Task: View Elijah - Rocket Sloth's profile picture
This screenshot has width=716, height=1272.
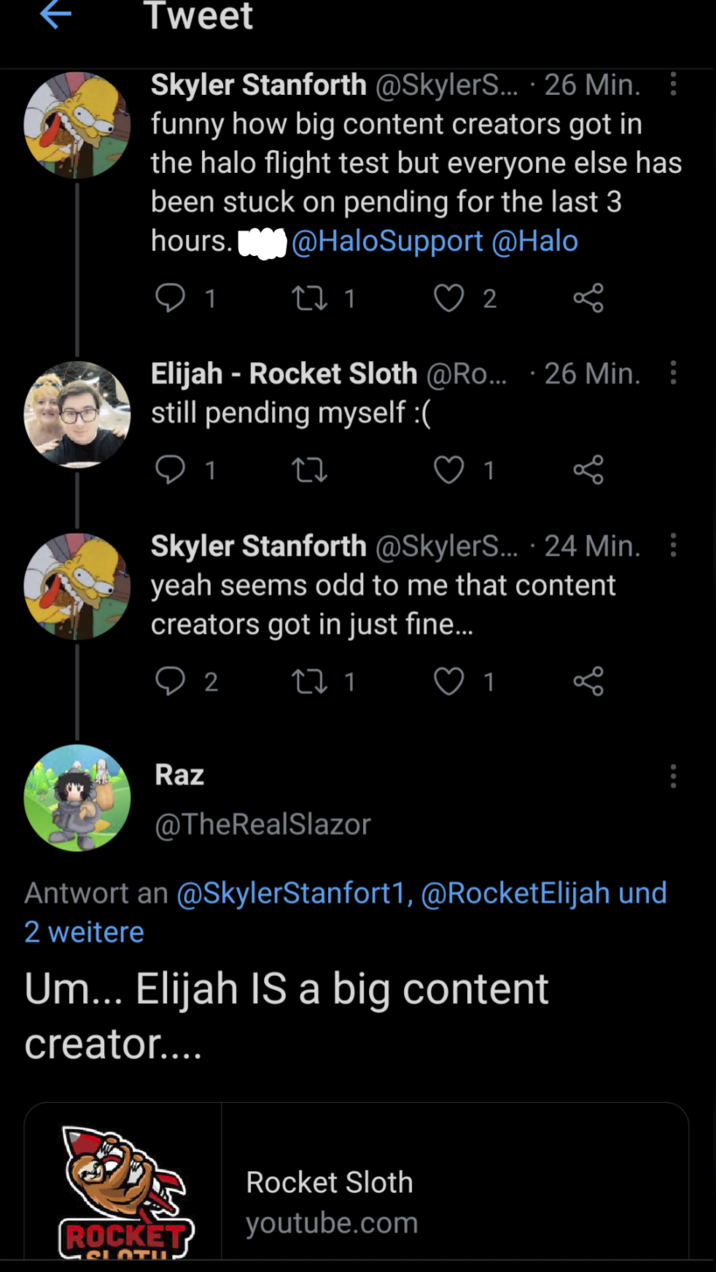Action: click(77, 414)
